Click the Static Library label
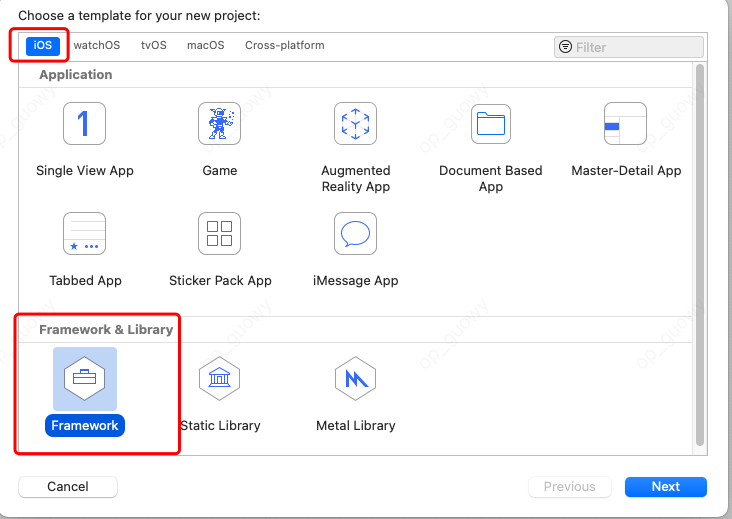 (x=220, y=426)
